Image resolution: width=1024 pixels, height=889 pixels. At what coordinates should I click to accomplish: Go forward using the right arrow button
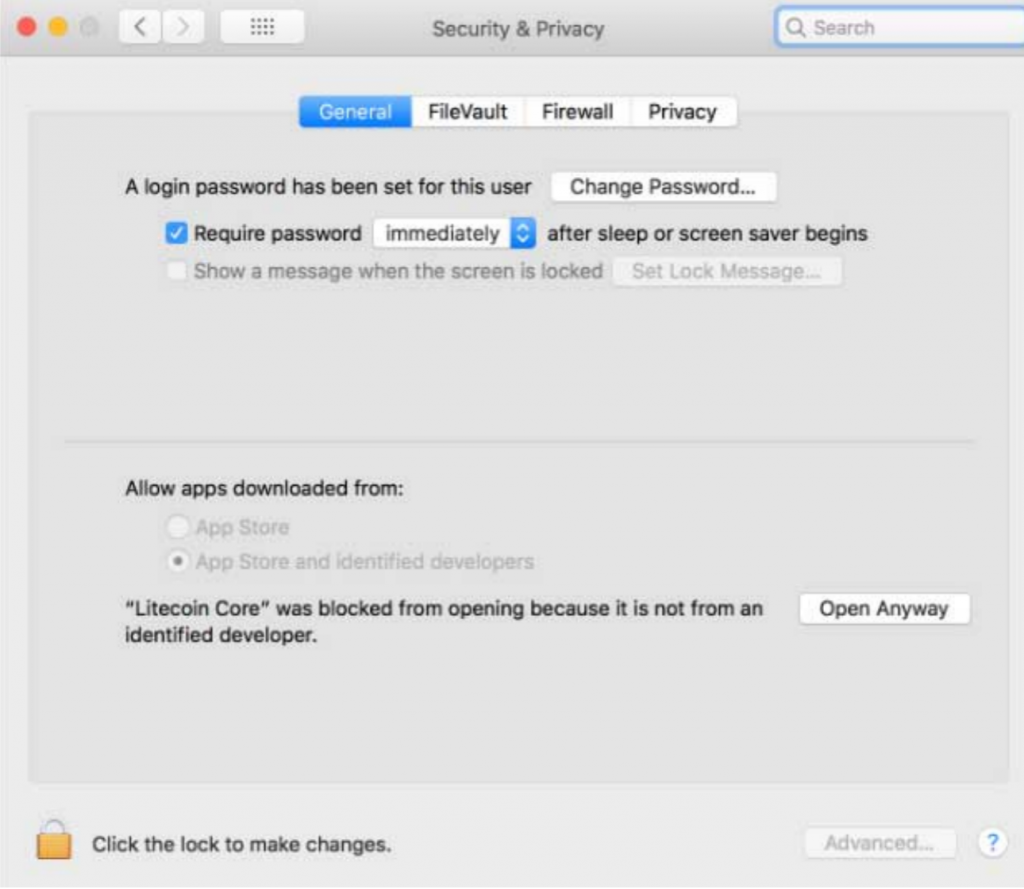click(x=183, y=27)
